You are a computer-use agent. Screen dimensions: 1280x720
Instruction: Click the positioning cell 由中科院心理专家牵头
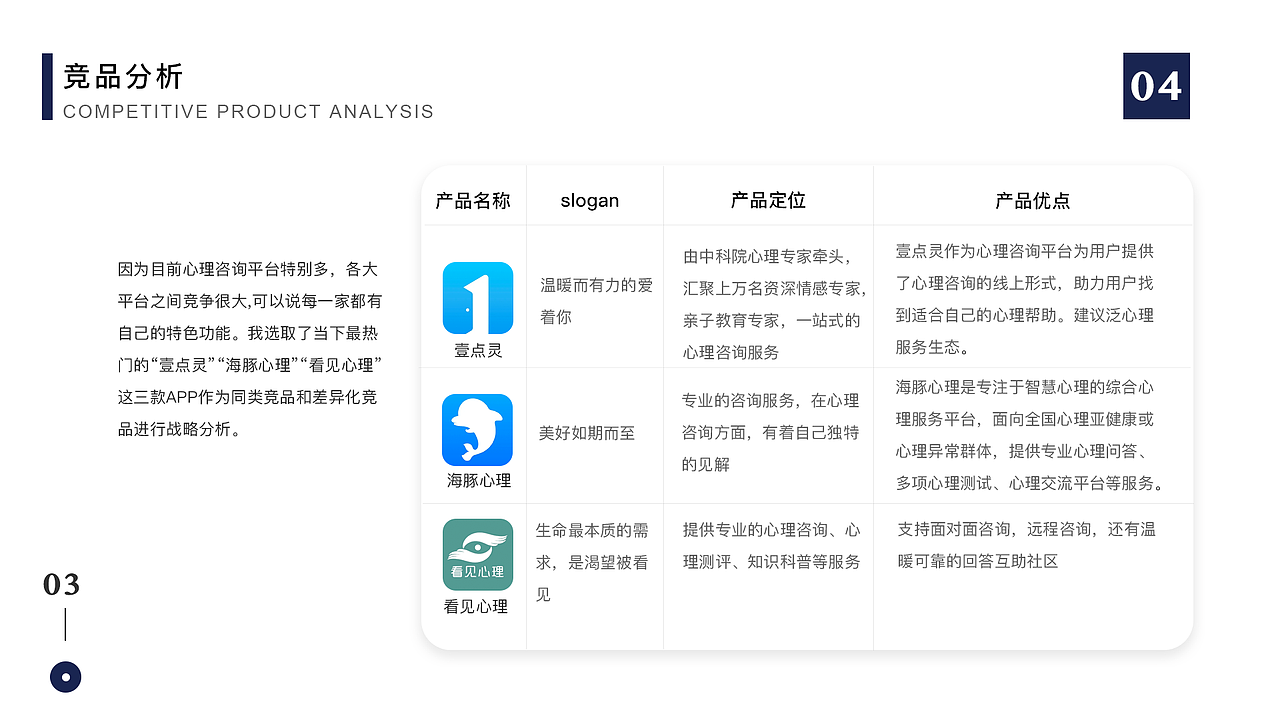(775, 304)
